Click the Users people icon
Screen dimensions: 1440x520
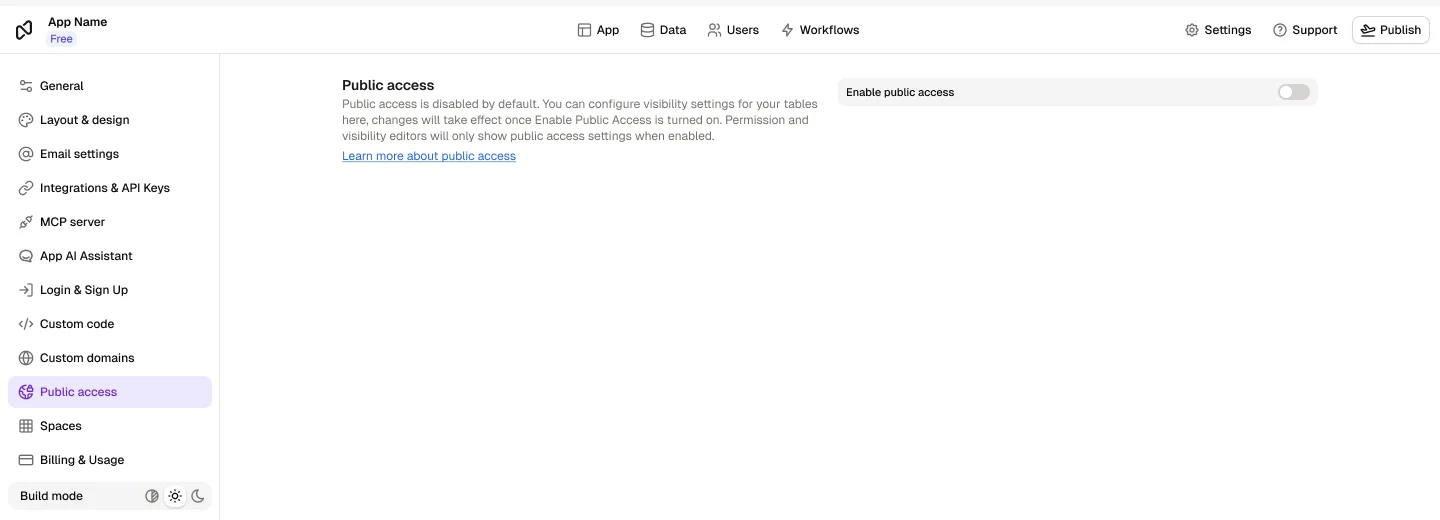(714, 30)
